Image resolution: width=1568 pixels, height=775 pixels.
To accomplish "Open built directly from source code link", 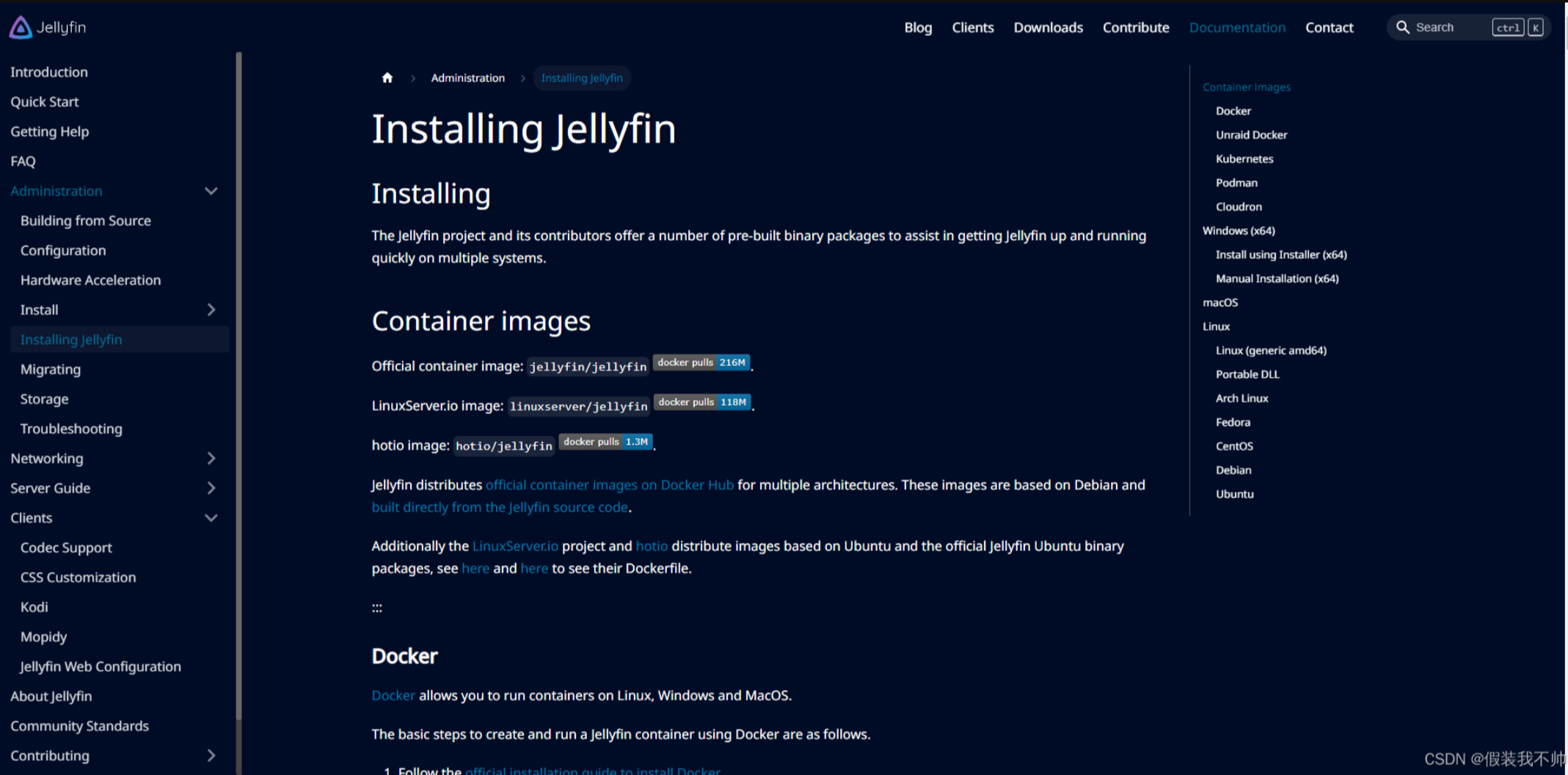I will [500, 507].
